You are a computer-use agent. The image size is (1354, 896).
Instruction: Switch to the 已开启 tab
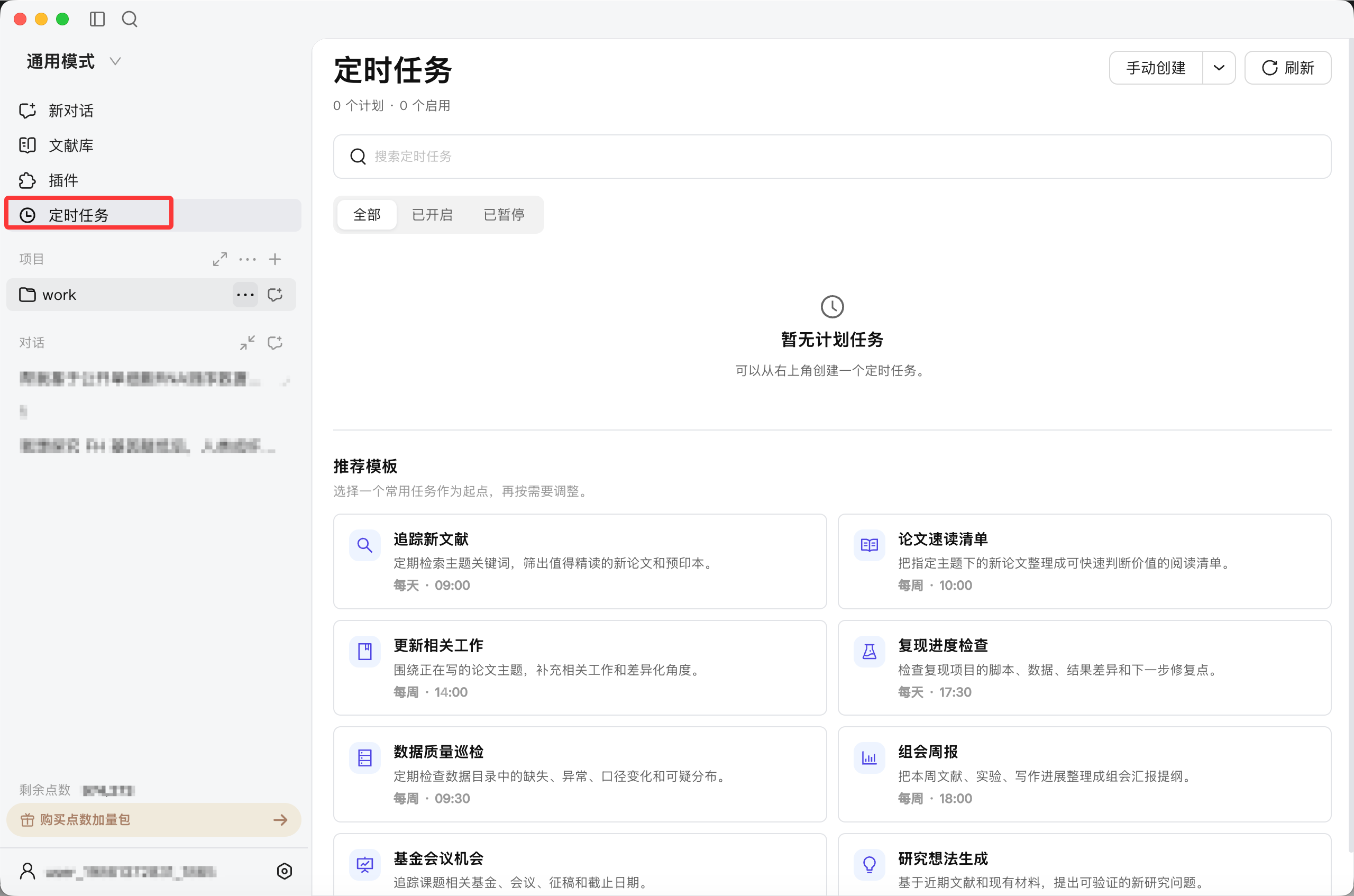[432, 215]
